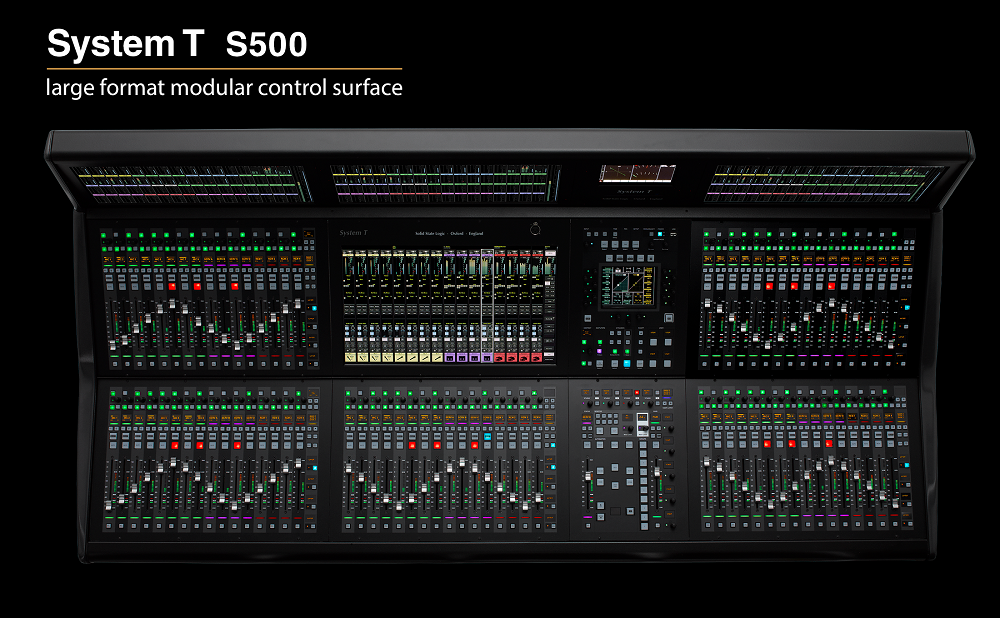Click the "large format modular control surface" subtitle
Image resolution: width=1000 pixels, height=618 pixels.
(x=224, y=88)
